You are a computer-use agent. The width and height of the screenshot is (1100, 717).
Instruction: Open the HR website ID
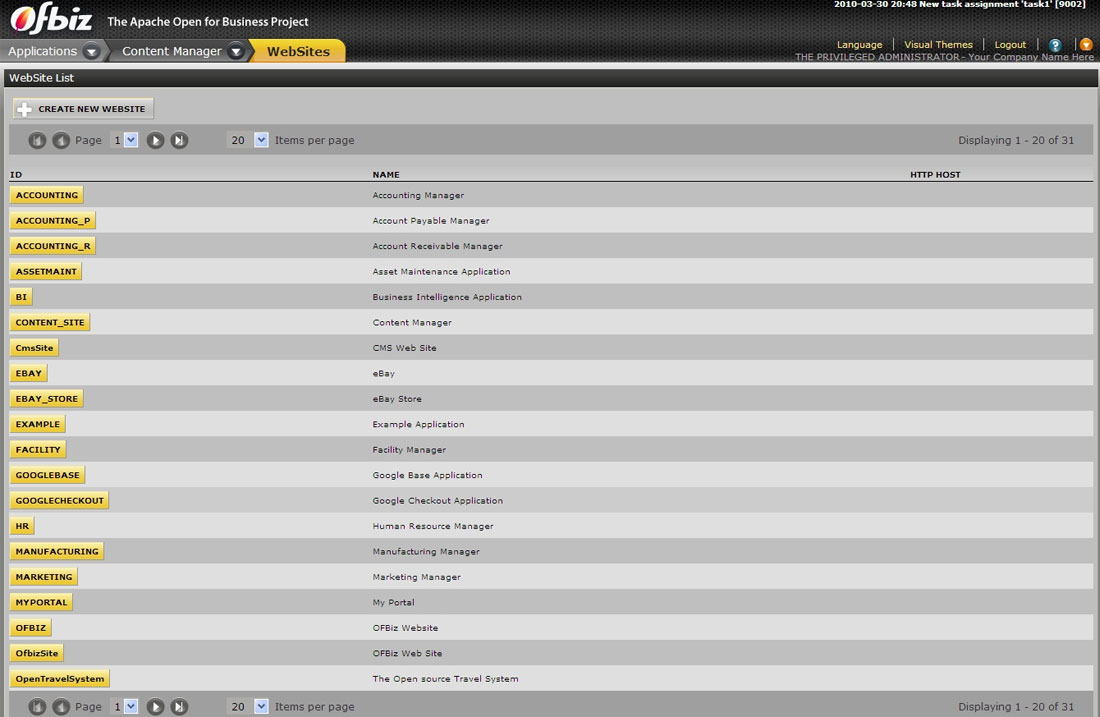(x=22, y=526)
